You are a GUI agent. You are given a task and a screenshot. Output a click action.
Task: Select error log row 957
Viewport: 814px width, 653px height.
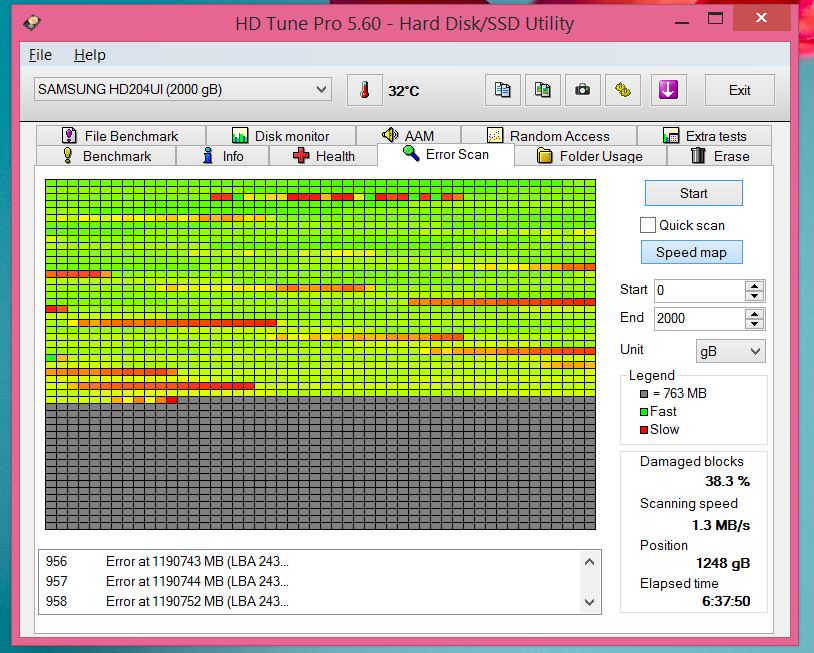[x=310, y=581]
